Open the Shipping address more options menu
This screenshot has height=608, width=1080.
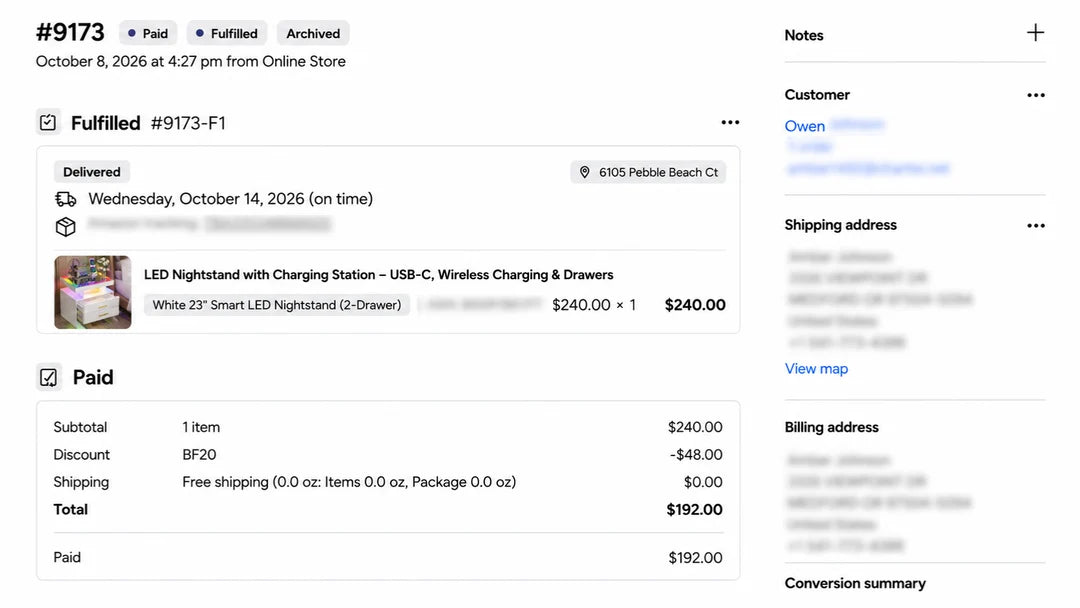1035,225
